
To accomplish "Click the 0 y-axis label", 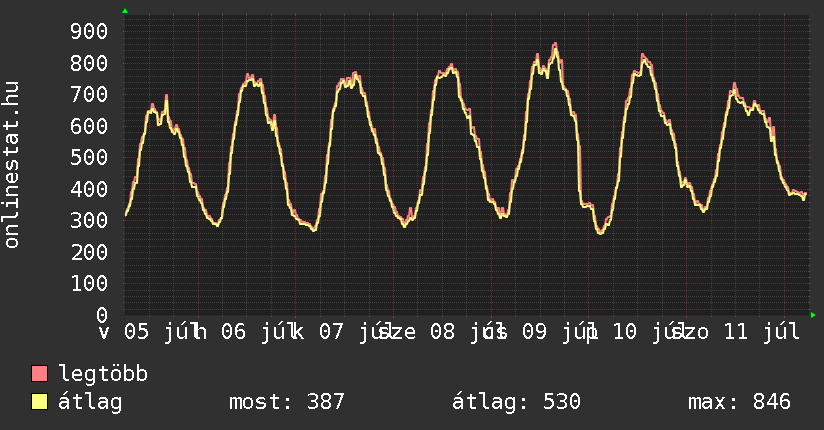I will pyautogui.click(x=102, y=315).
